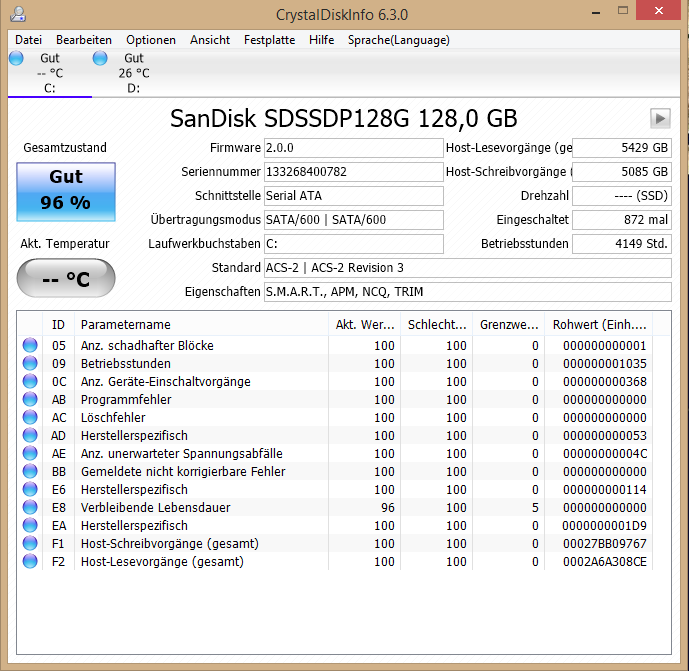
Task: Click status orb of row AC Löschfehler
Action: click(x=30, y=417)
